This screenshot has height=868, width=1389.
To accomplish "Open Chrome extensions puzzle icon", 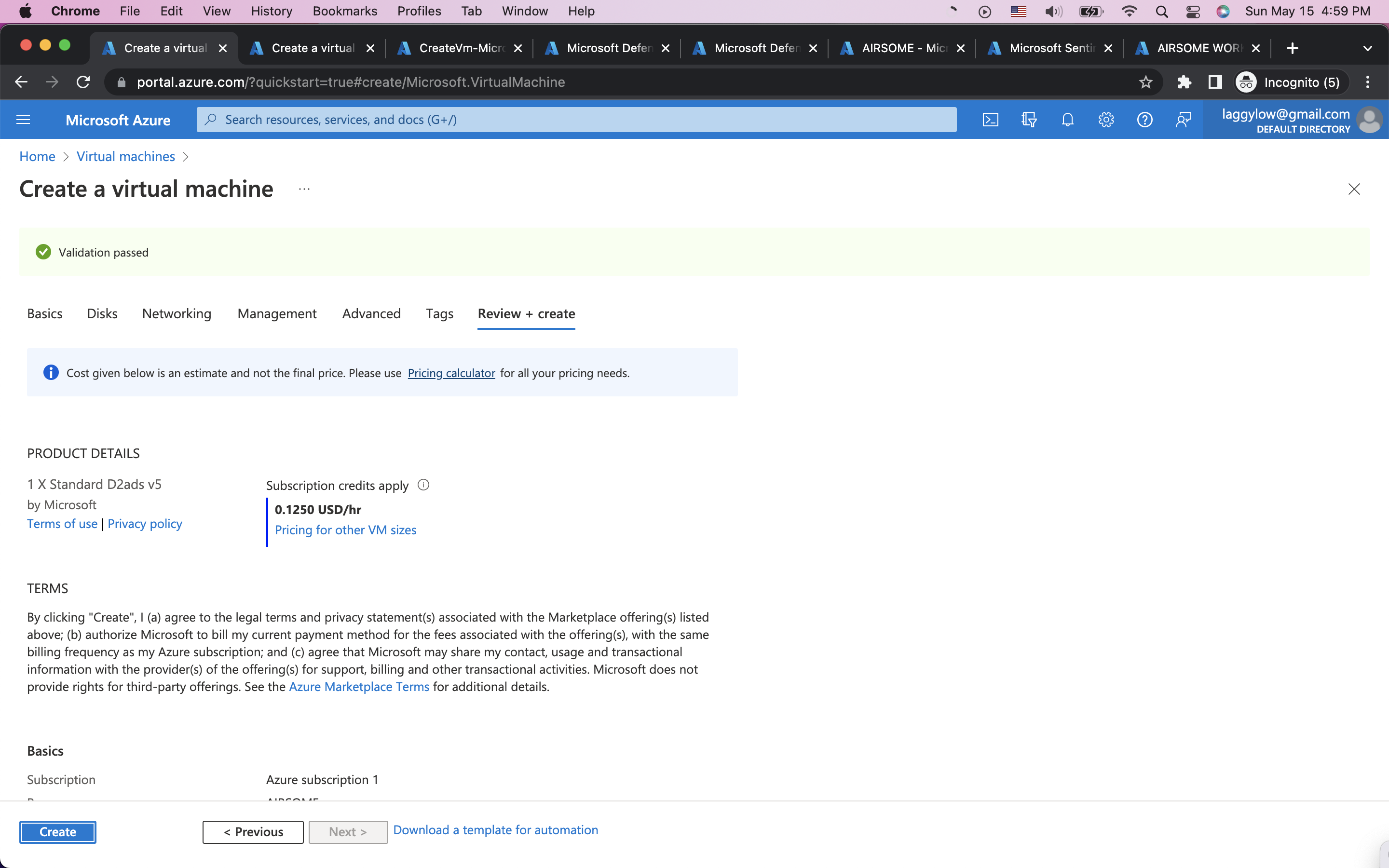I will point(1184,82).
